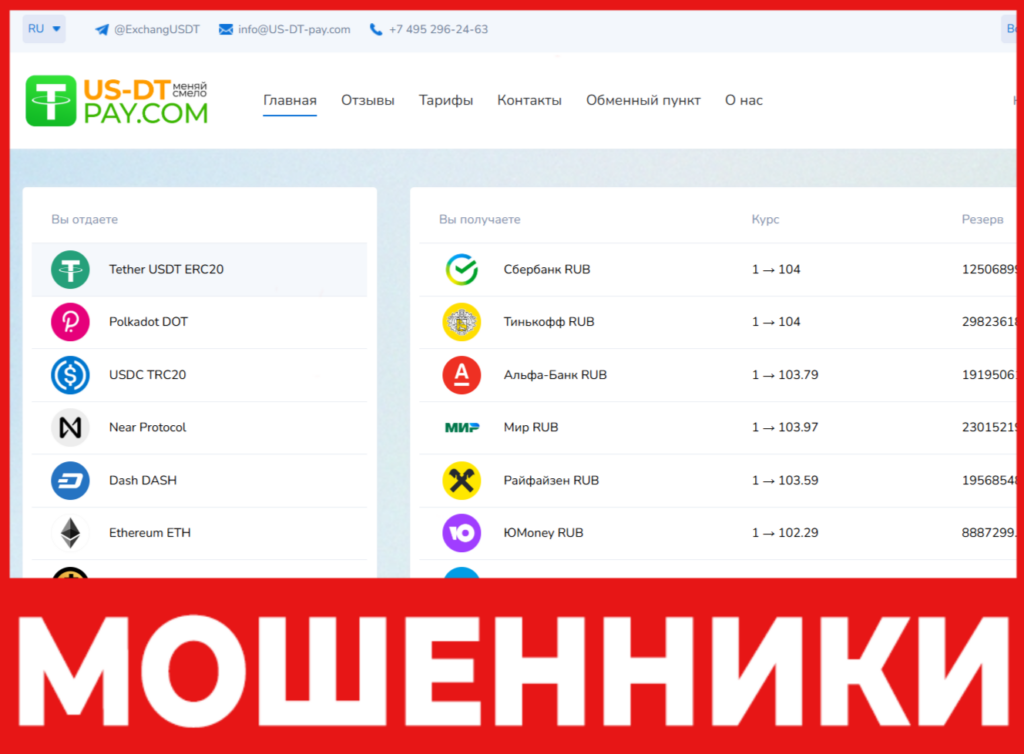This screenshot has height=754, width=1024.
Task: Click the Ethereum ETH icon
Action: click(69, 532)
